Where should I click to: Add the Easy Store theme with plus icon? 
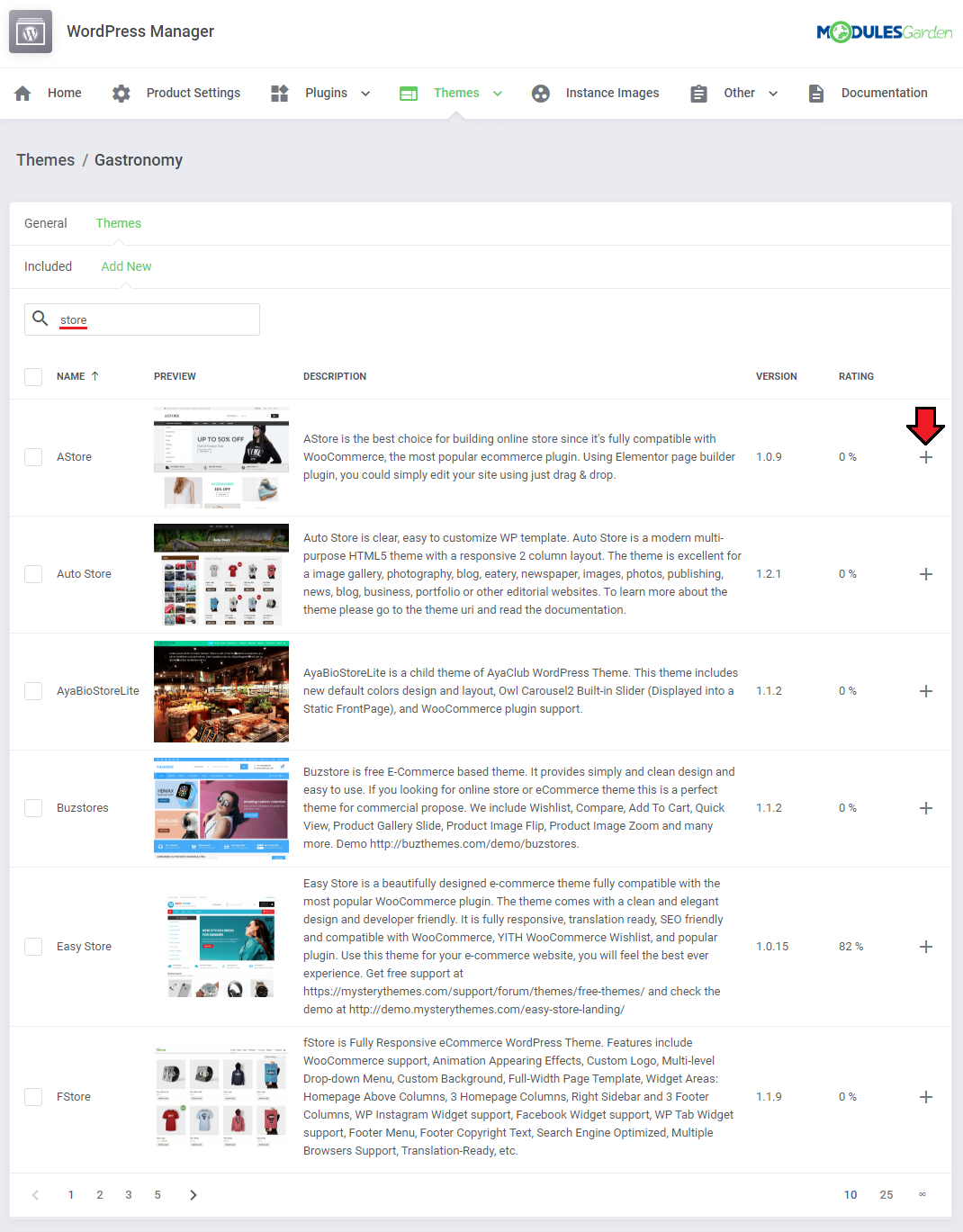pyautogui.click(x=926, y=947)
